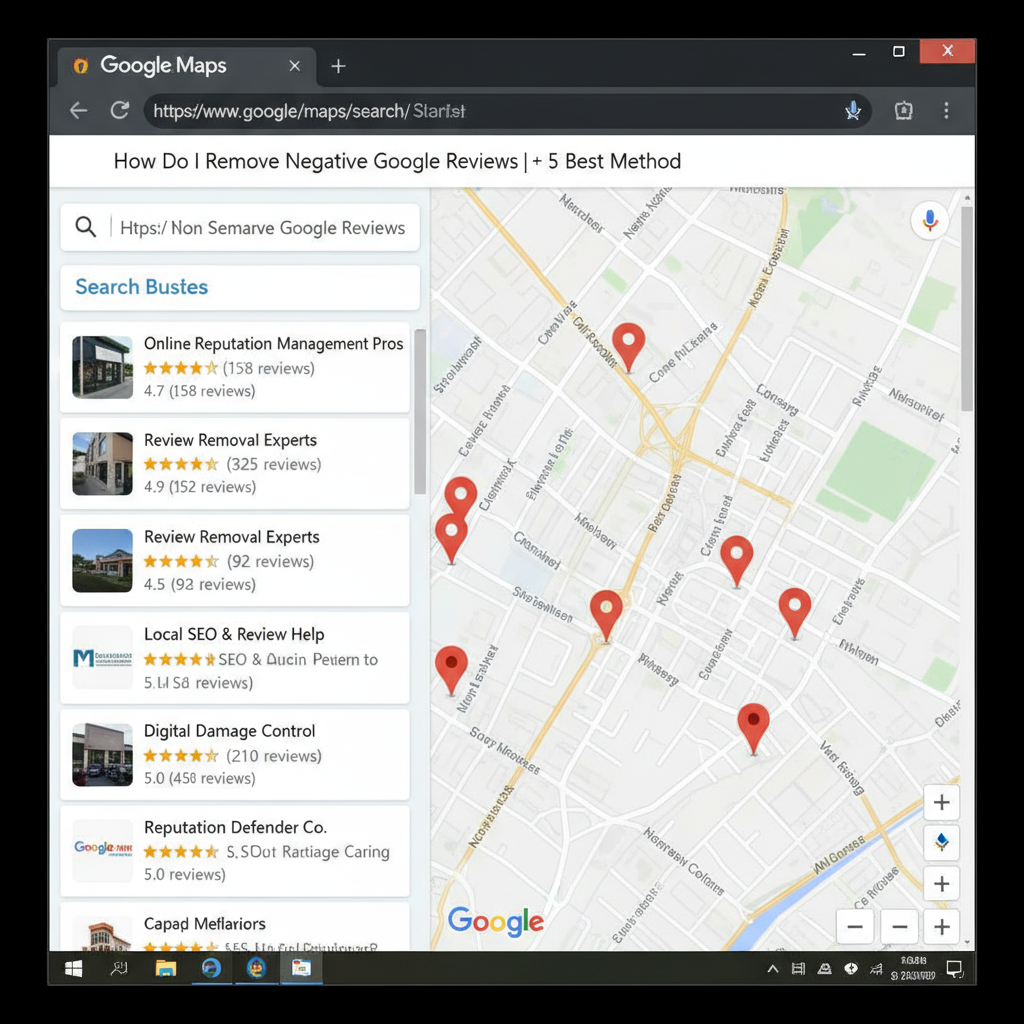Open the notifications icon in the taskbar

(x=954, y=969)
